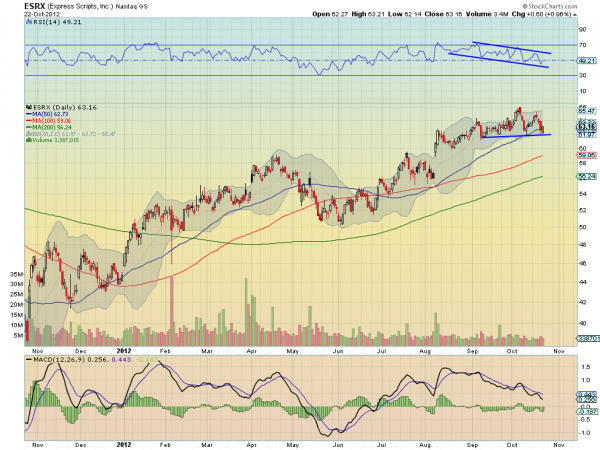600x450 pixels.
Task: Click the 1.5 MACD axis label
Action: tap(585, 367)
